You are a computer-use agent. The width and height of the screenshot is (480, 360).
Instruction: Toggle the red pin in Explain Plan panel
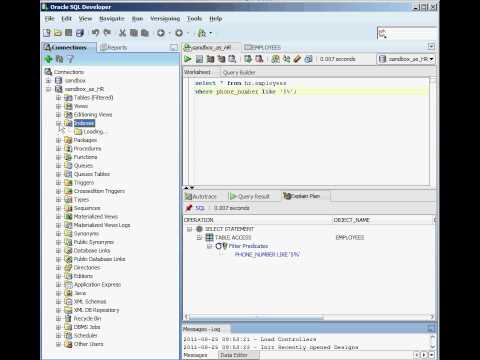[x=189, y=208]
